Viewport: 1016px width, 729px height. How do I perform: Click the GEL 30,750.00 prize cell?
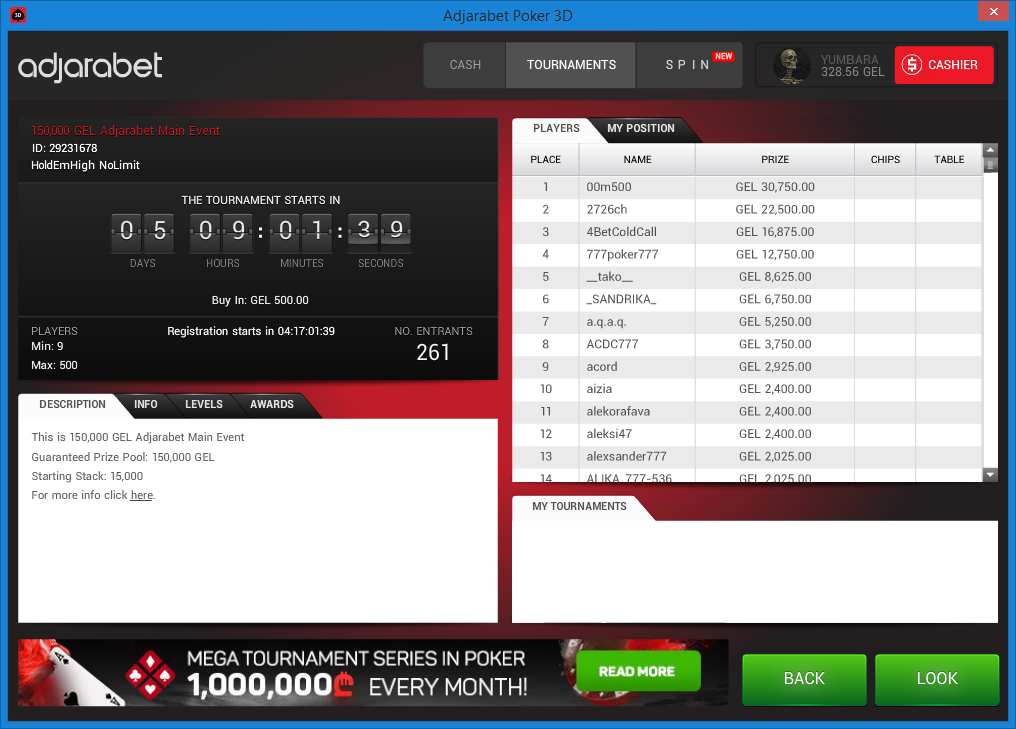click(775, 187)
